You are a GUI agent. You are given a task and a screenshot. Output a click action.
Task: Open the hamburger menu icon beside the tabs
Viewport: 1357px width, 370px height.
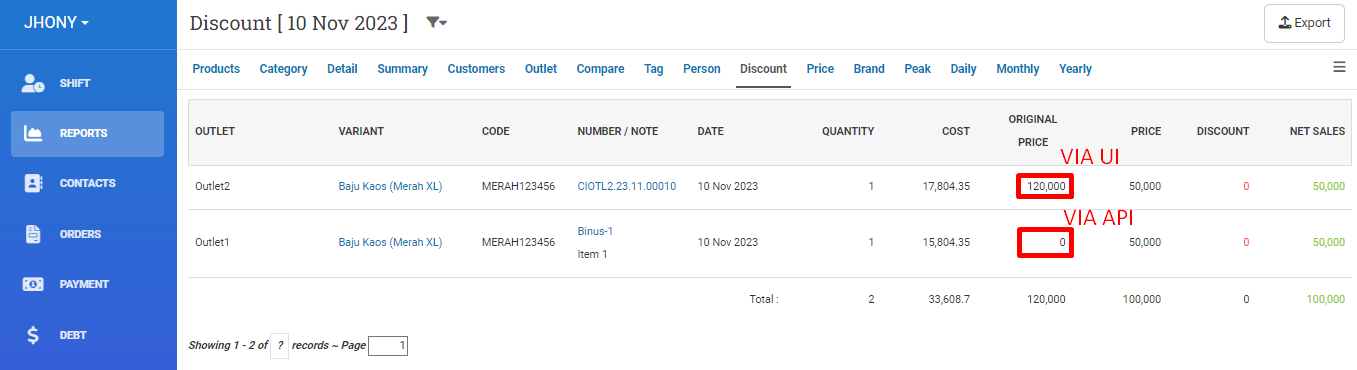pos(1339,67)
